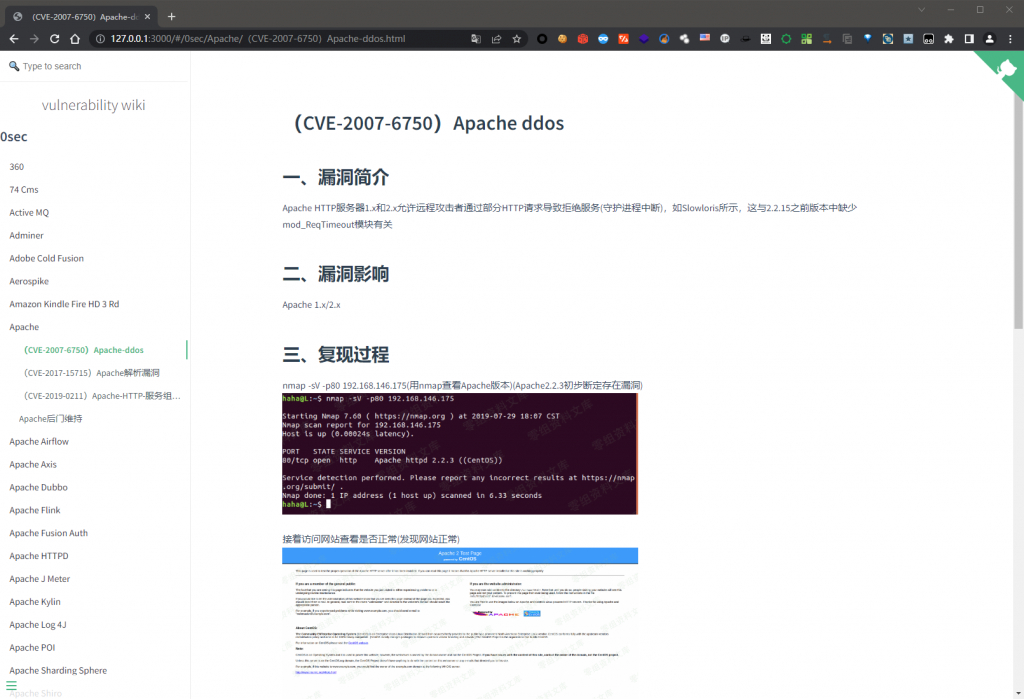Share this page via address bar icon
This screenshot has width=1024, height=699.
pyautogui.click(x=496, y=39)
